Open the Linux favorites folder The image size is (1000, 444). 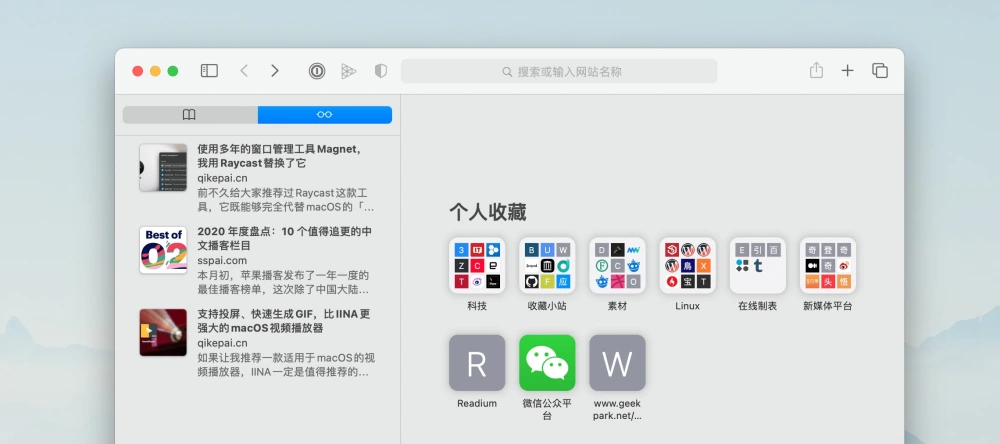[688, 265]
